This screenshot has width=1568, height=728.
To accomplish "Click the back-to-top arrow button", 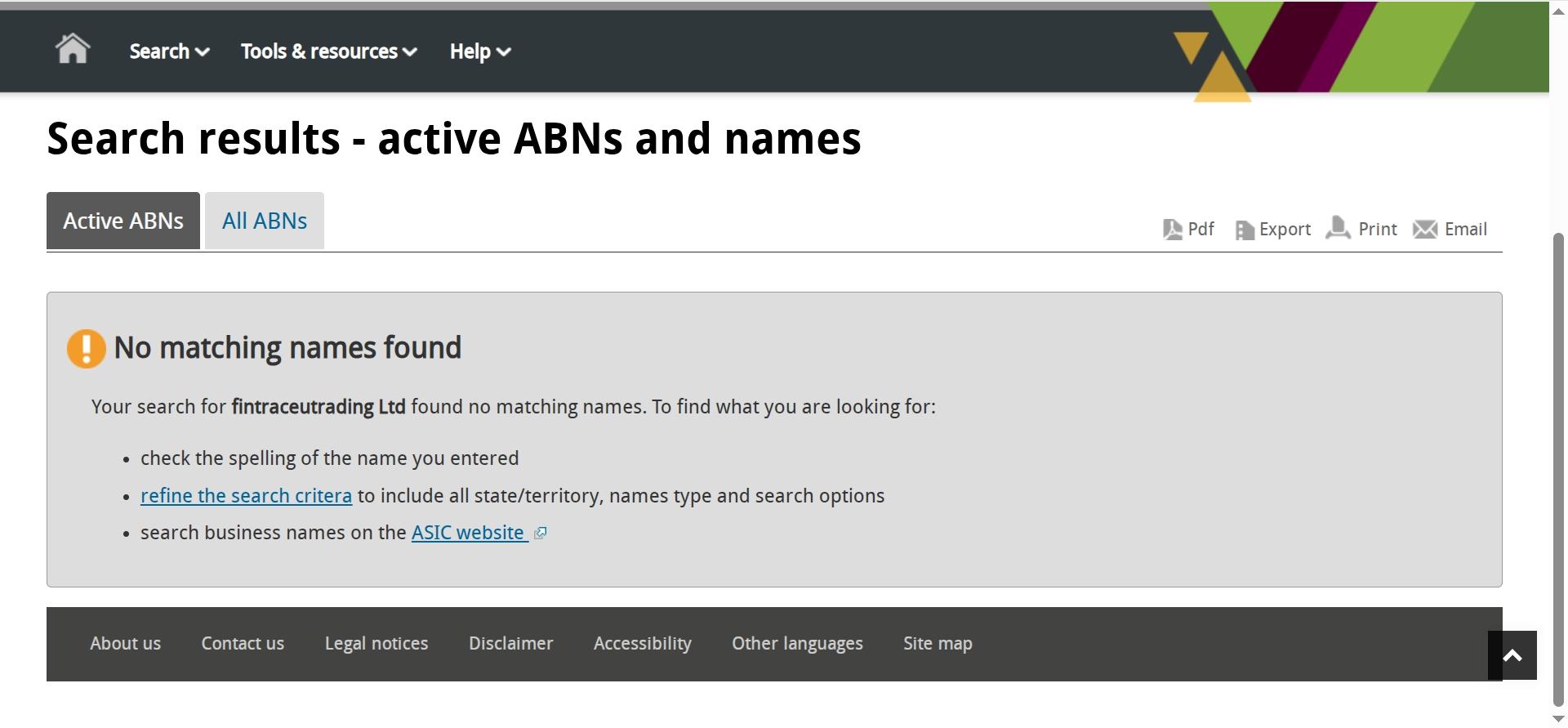I will point(1512,655).
